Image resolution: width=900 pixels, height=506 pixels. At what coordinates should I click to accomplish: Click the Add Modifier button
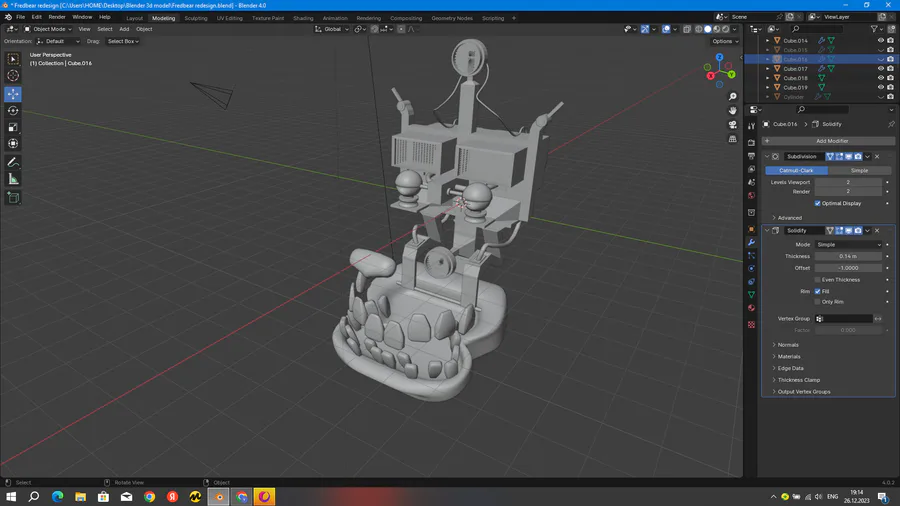(828, 141)
